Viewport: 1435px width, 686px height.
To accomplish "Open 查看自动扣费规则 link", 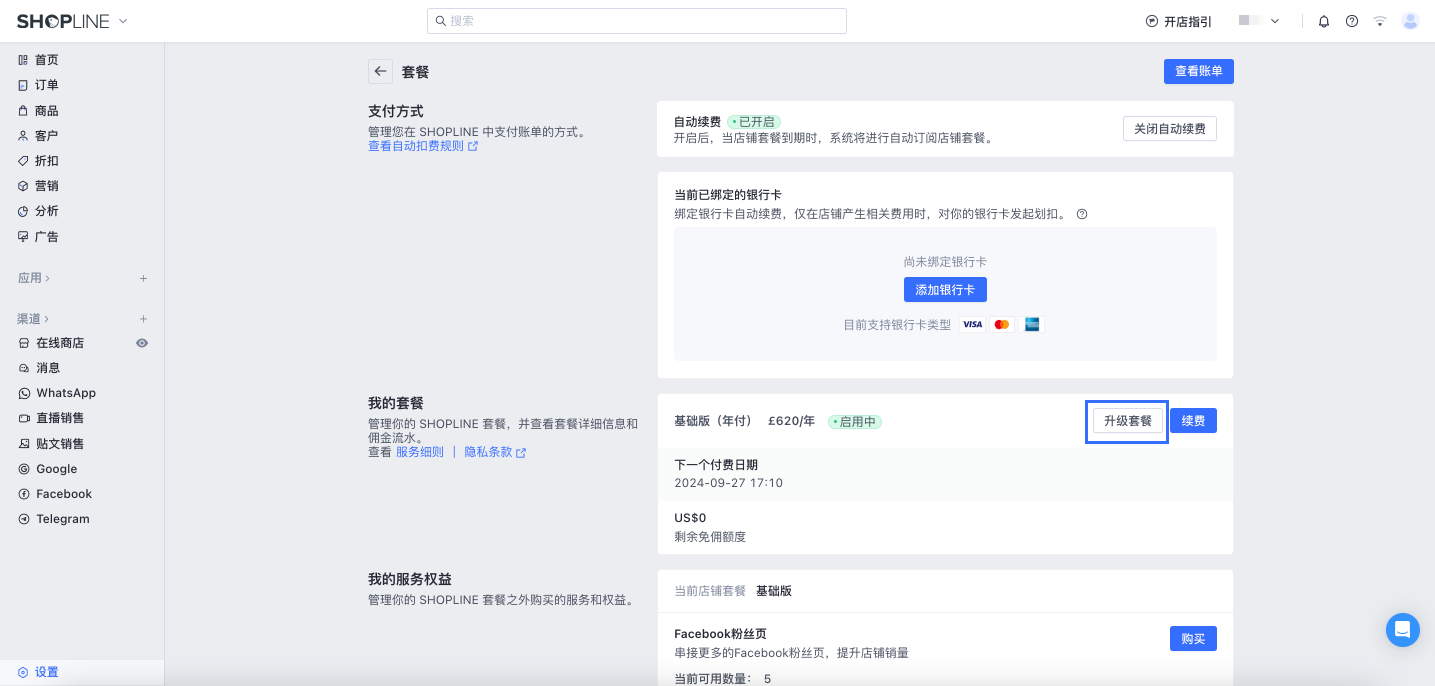I will point(423,146).
